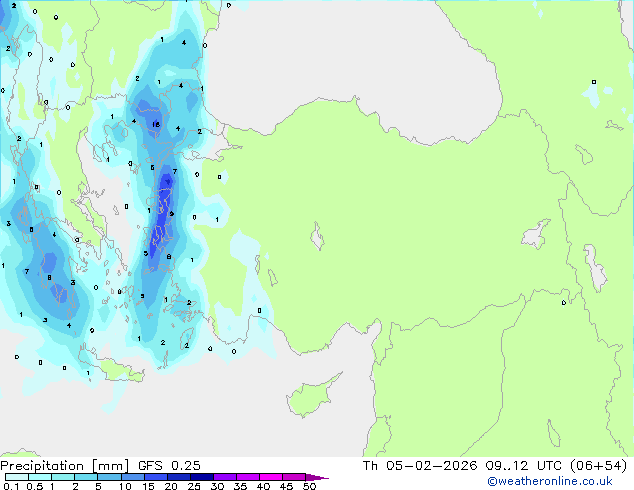Click the 0.5–1 mm legend color swatch

40,477
